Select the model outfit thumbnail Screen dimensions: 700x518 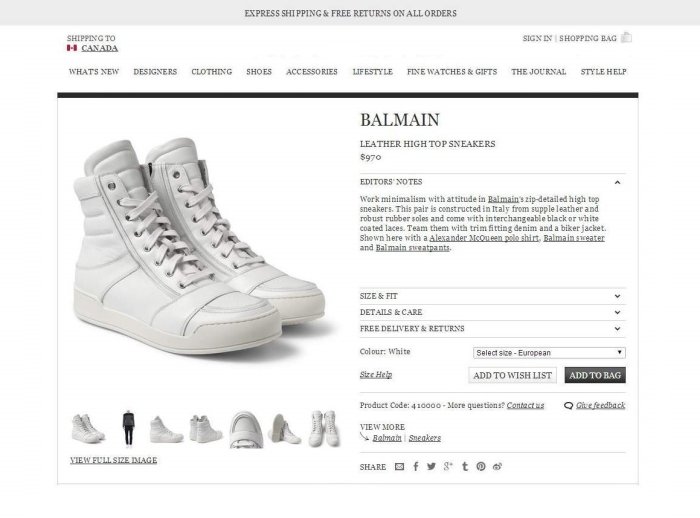coord(127,428)
